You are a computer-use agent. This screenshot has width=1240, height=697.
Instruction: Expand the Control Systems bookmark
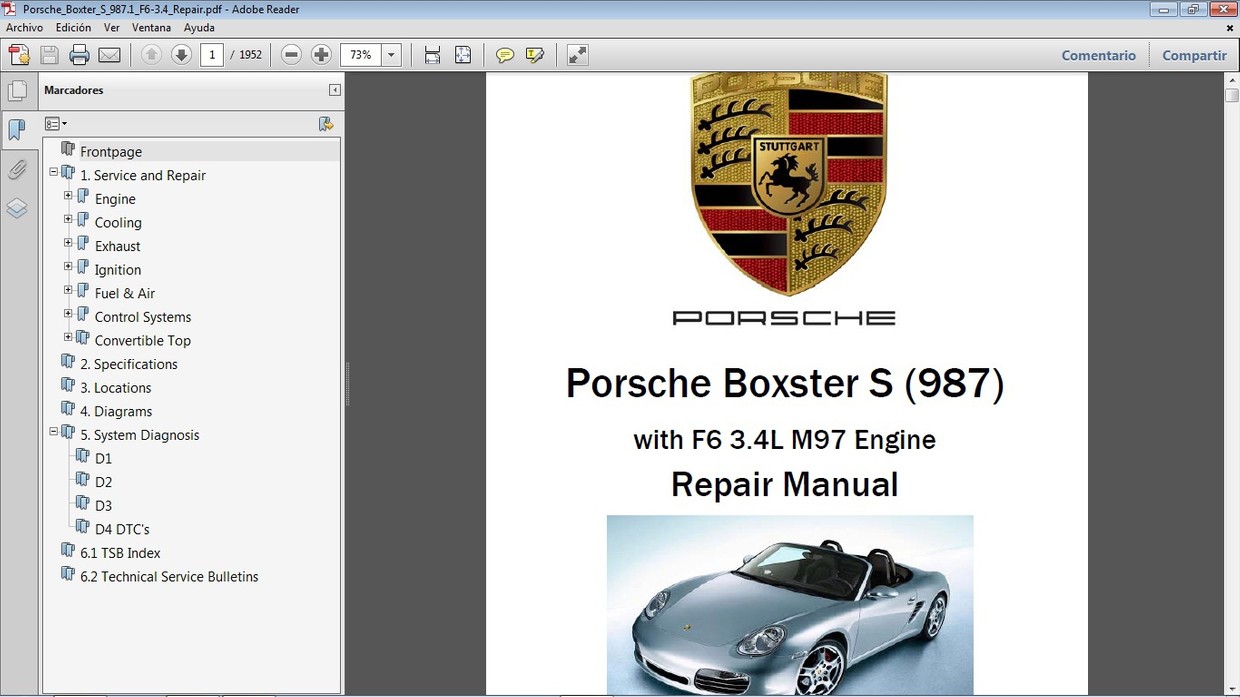point(68,313)
